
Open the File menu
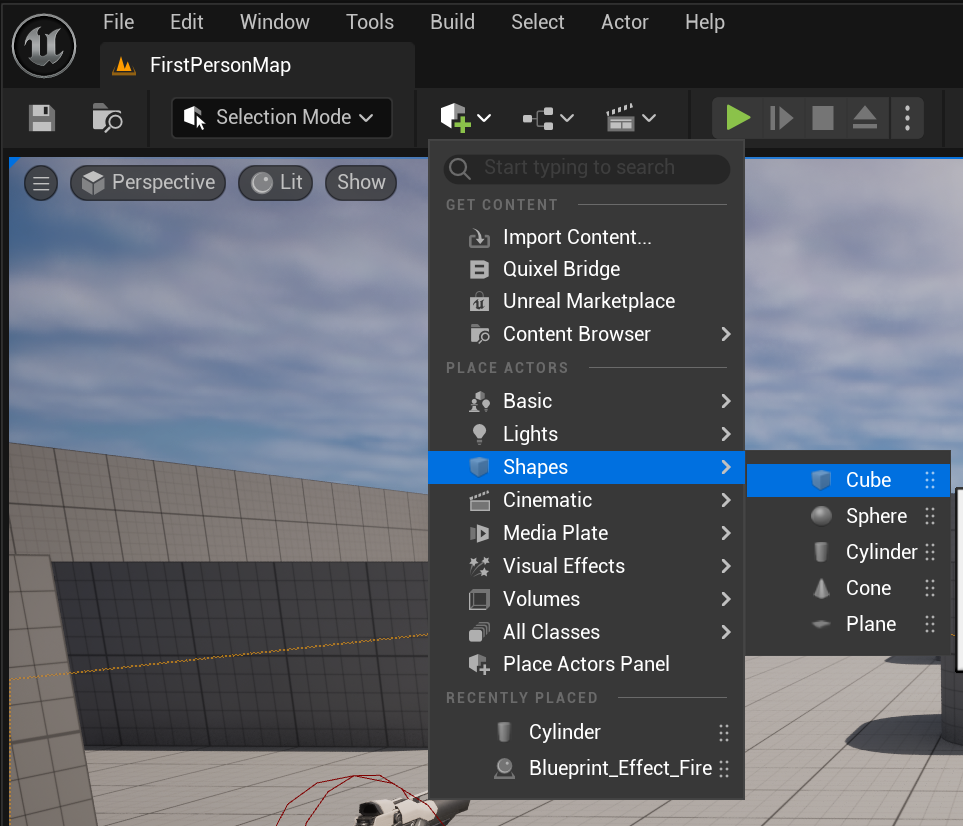coord(119,22)
